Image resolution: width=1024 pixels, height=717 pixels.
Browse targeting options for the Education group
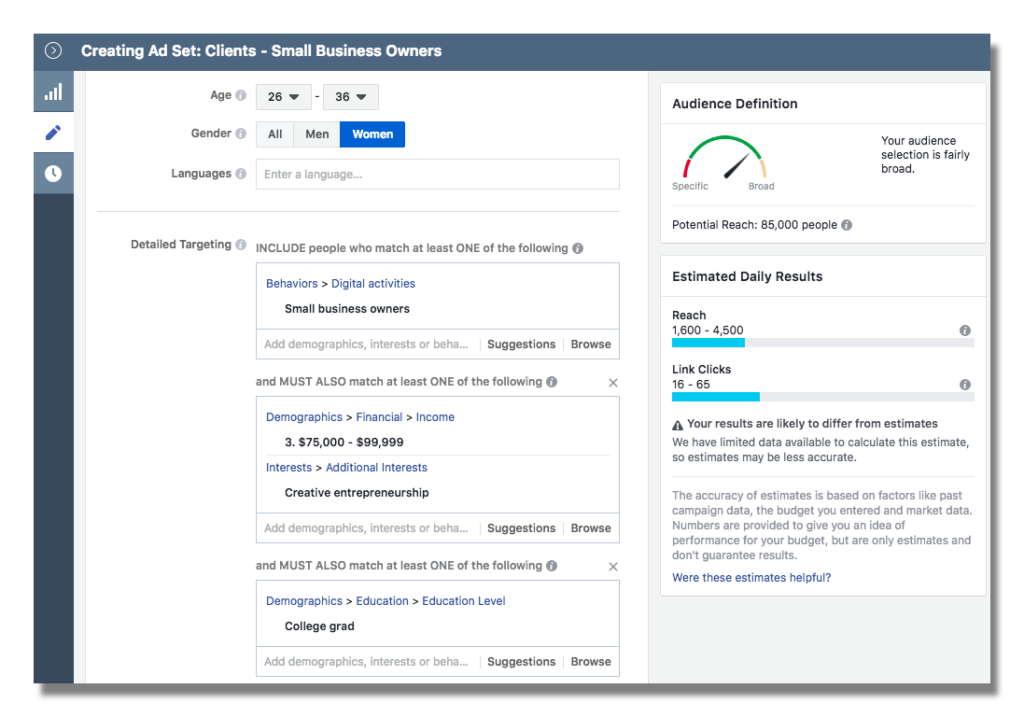point(590,661)
